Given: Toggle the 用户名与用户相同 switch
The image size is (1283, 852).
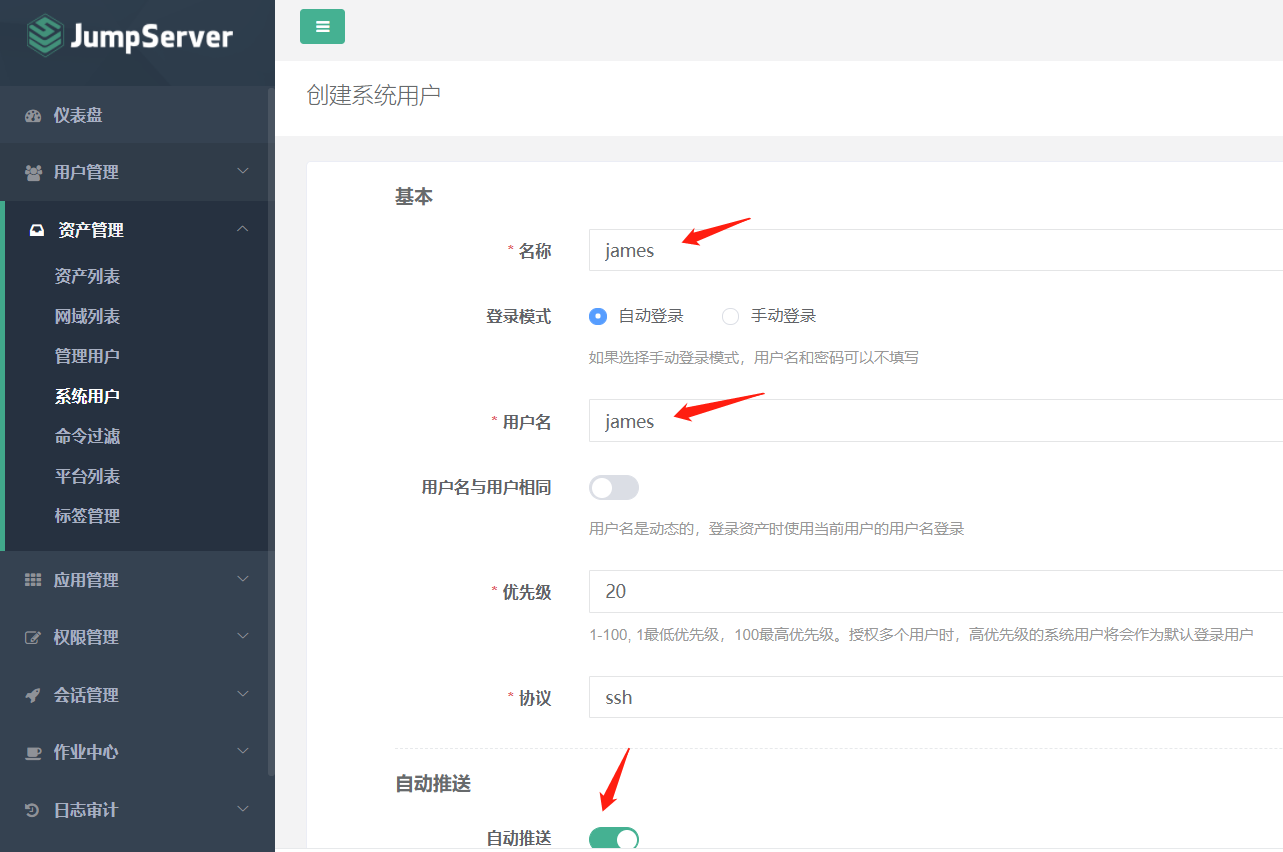Looking at the screenshot, I should (x=614, y=488).
